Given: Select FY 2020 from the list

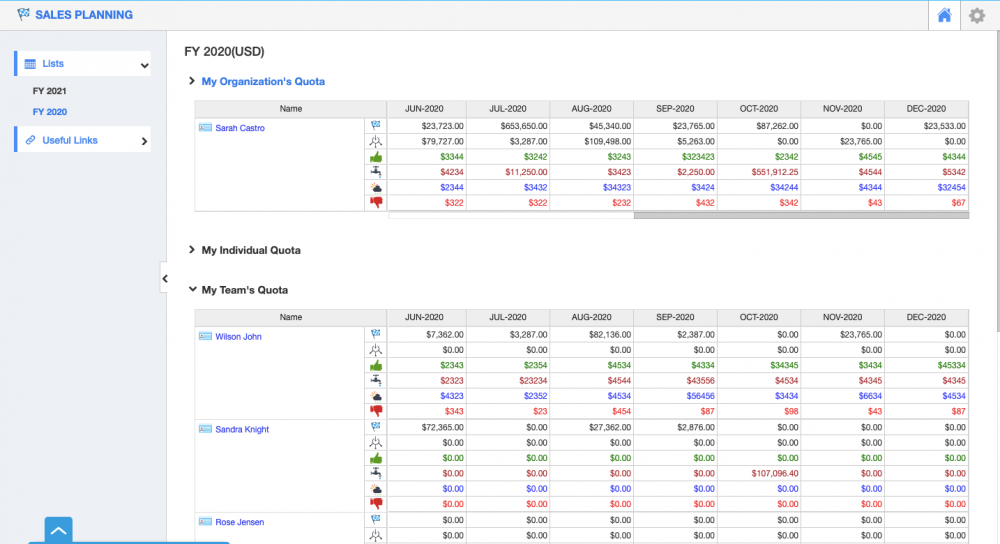Looking at the screenshot, I should pos(49,112).
